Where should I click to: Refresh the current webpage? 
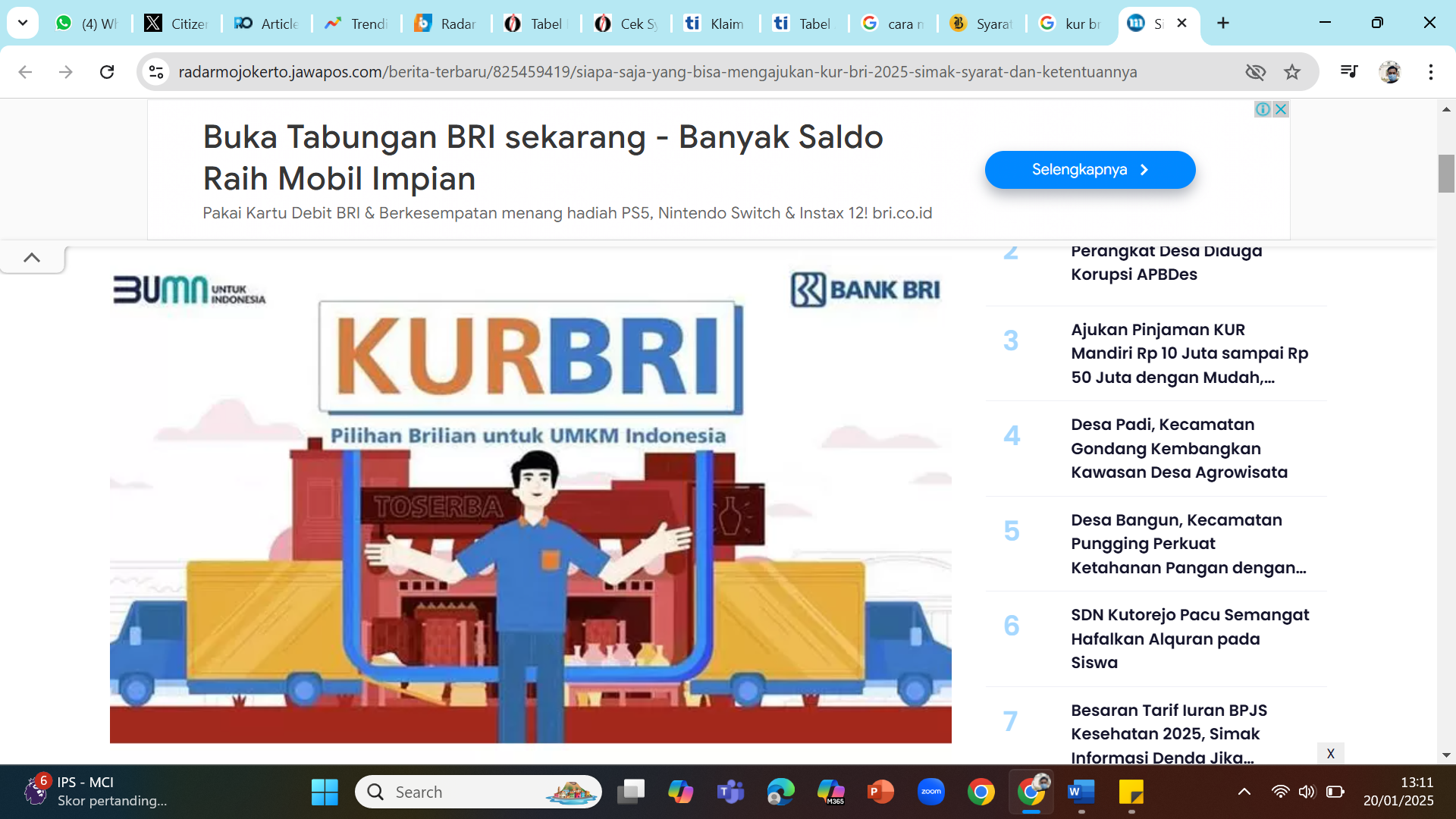107,72
